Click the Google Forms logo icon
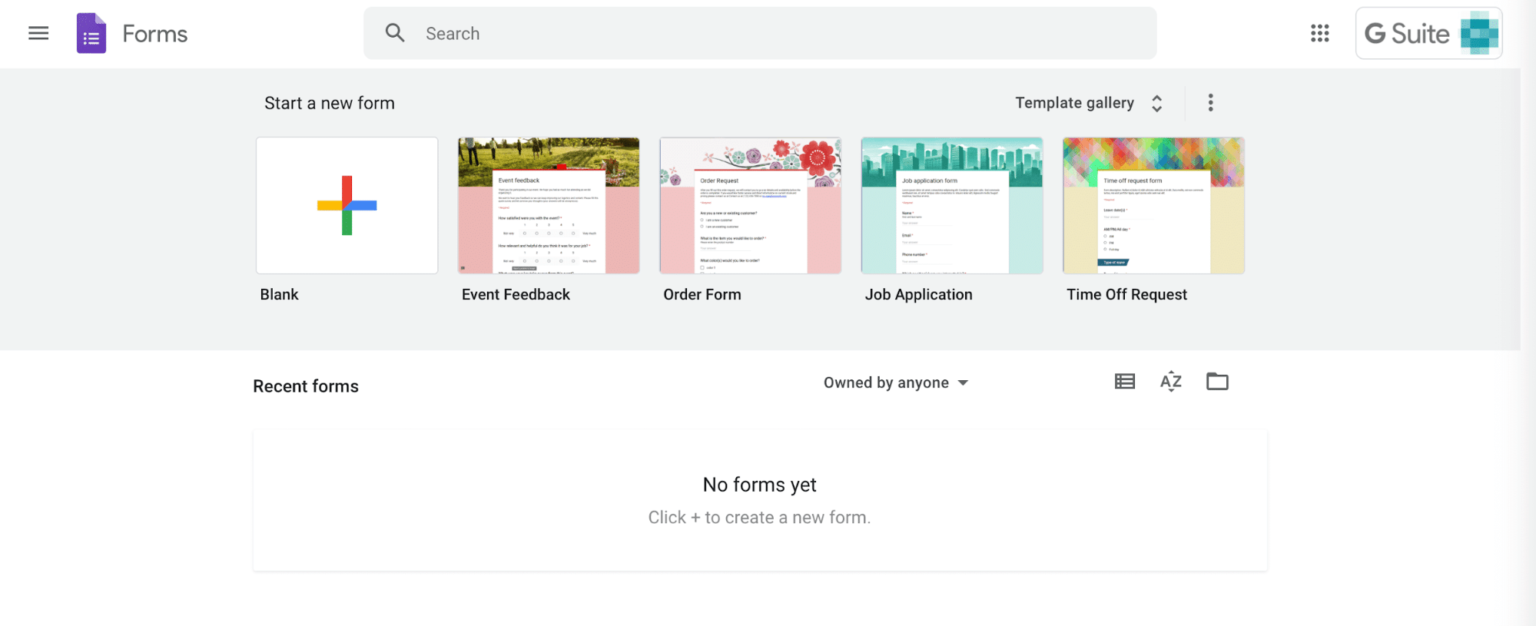This screenshot has height=626, width=1536. point(91,33)
